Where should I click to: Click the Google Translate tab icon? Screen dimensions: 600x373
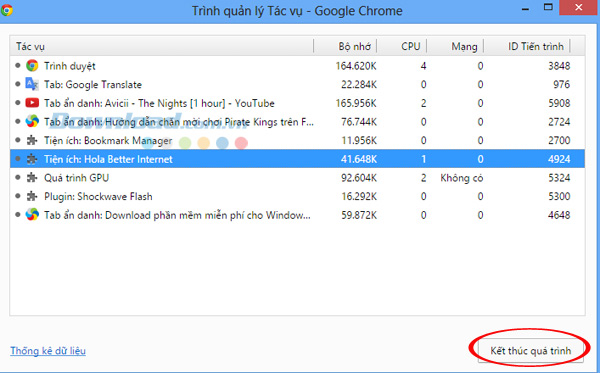(x=32, y=84)
